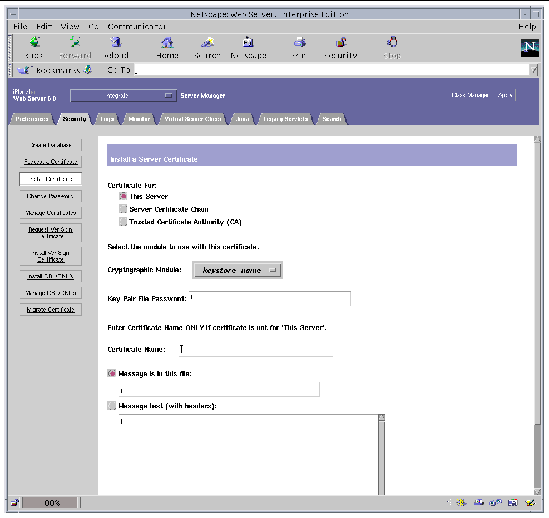Viewport: 549px width, 518px height.
Task: Click the Class Manager link
Action: 470,95
